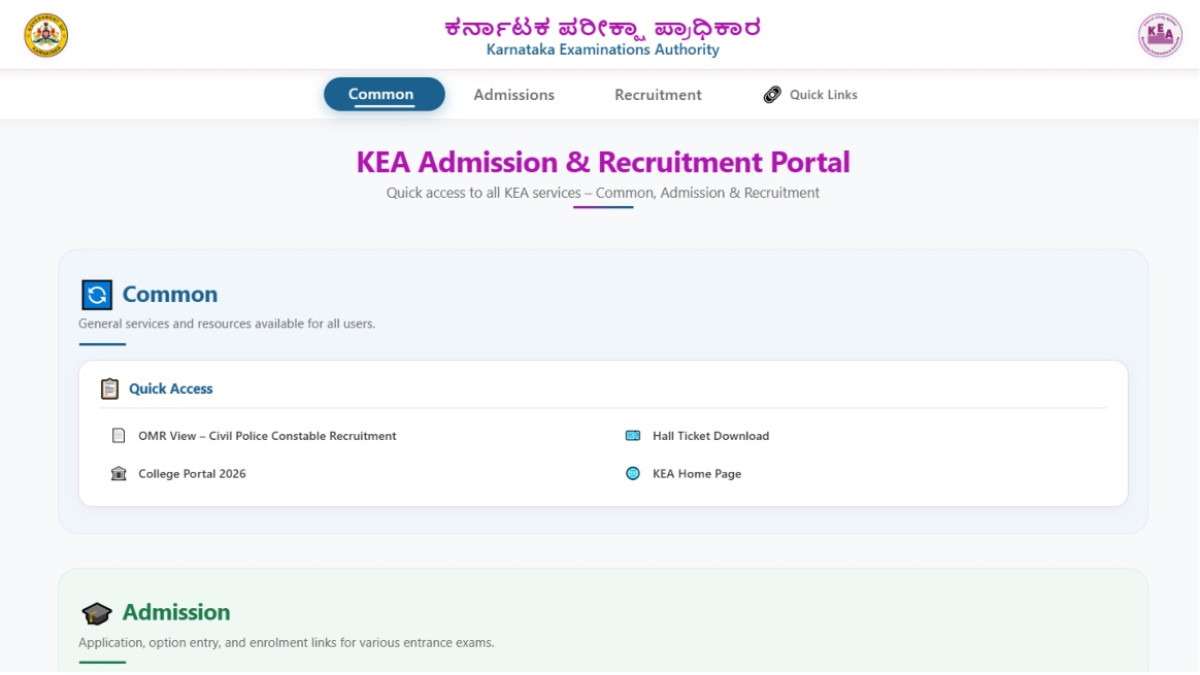Select the Common tab
1200x675 pixels.
click(x=384, y=94)
